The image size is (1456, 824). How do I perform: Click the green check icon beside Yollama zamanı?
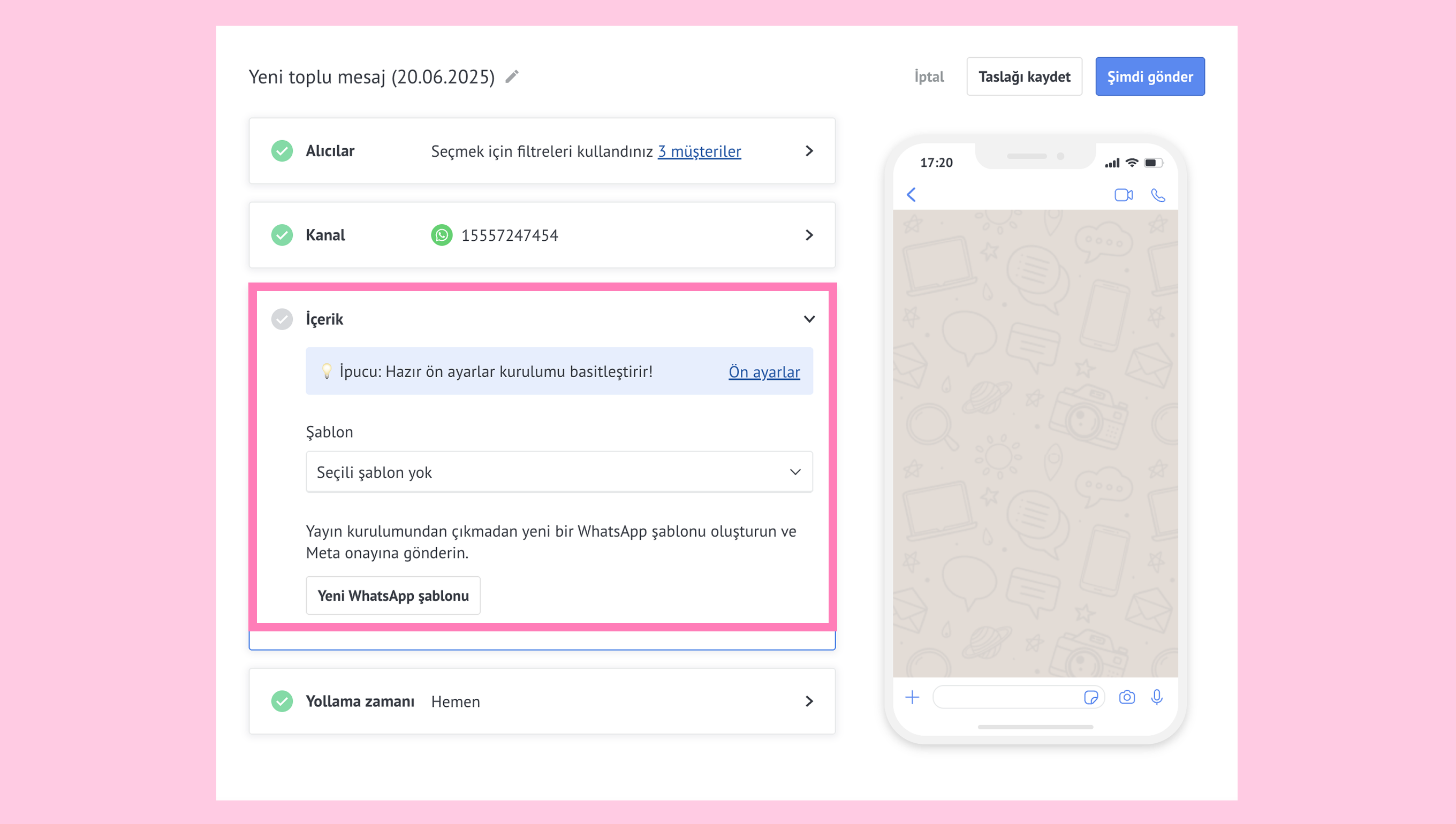(282, 701)
